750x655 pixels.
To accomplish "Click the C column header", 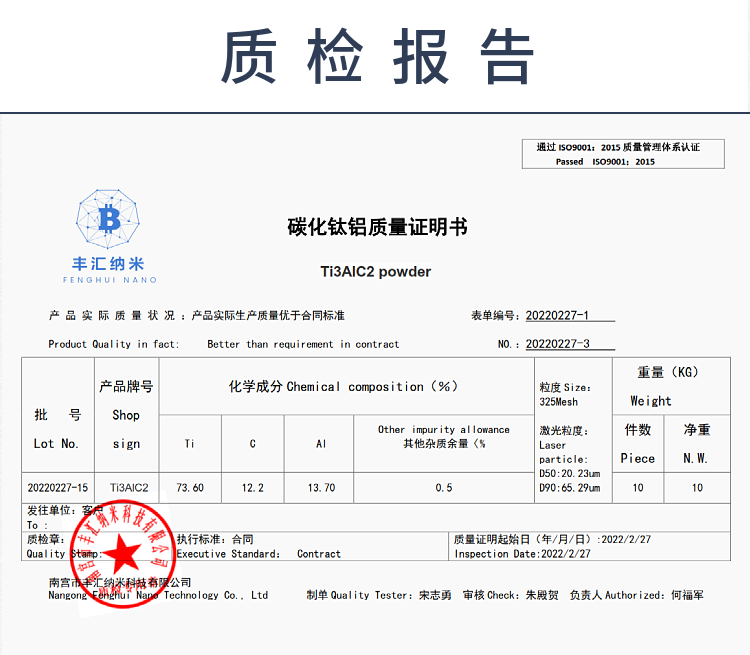I will [253, 444].
